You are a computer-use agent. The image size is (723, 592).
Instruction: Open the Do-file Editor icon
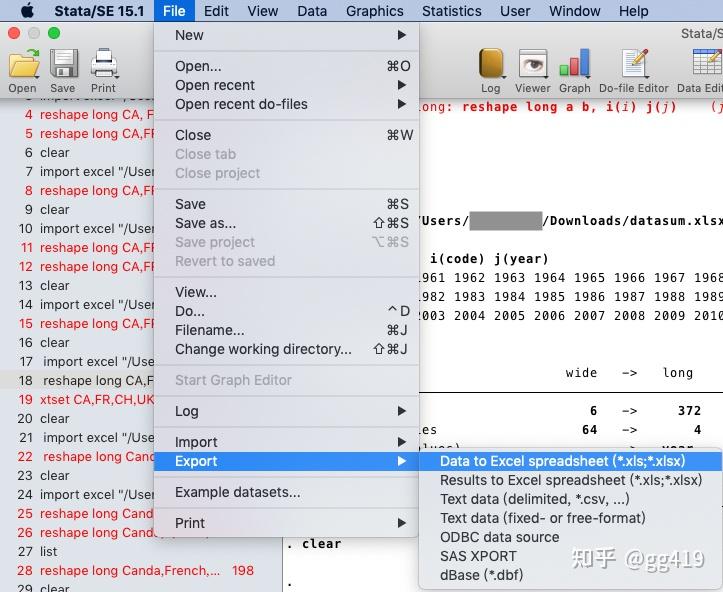pos(634,63)
